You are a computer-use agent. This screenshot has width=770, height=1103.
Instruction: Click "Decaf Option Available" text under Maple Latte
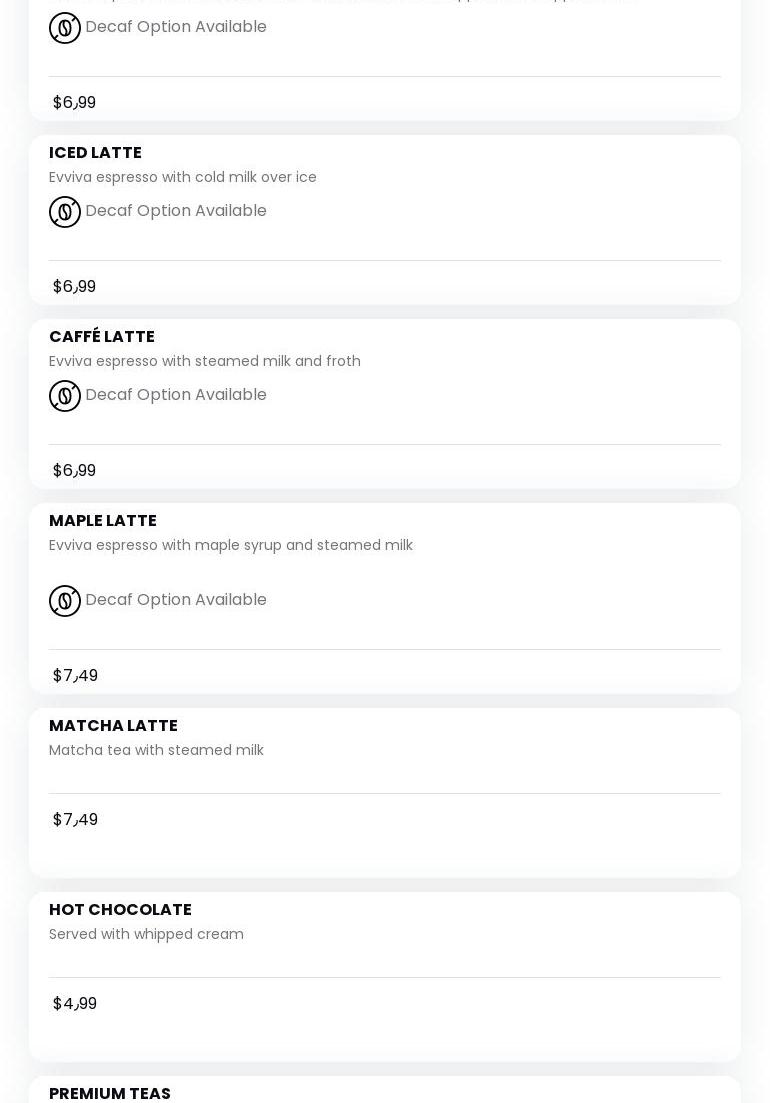click(176, 600)
